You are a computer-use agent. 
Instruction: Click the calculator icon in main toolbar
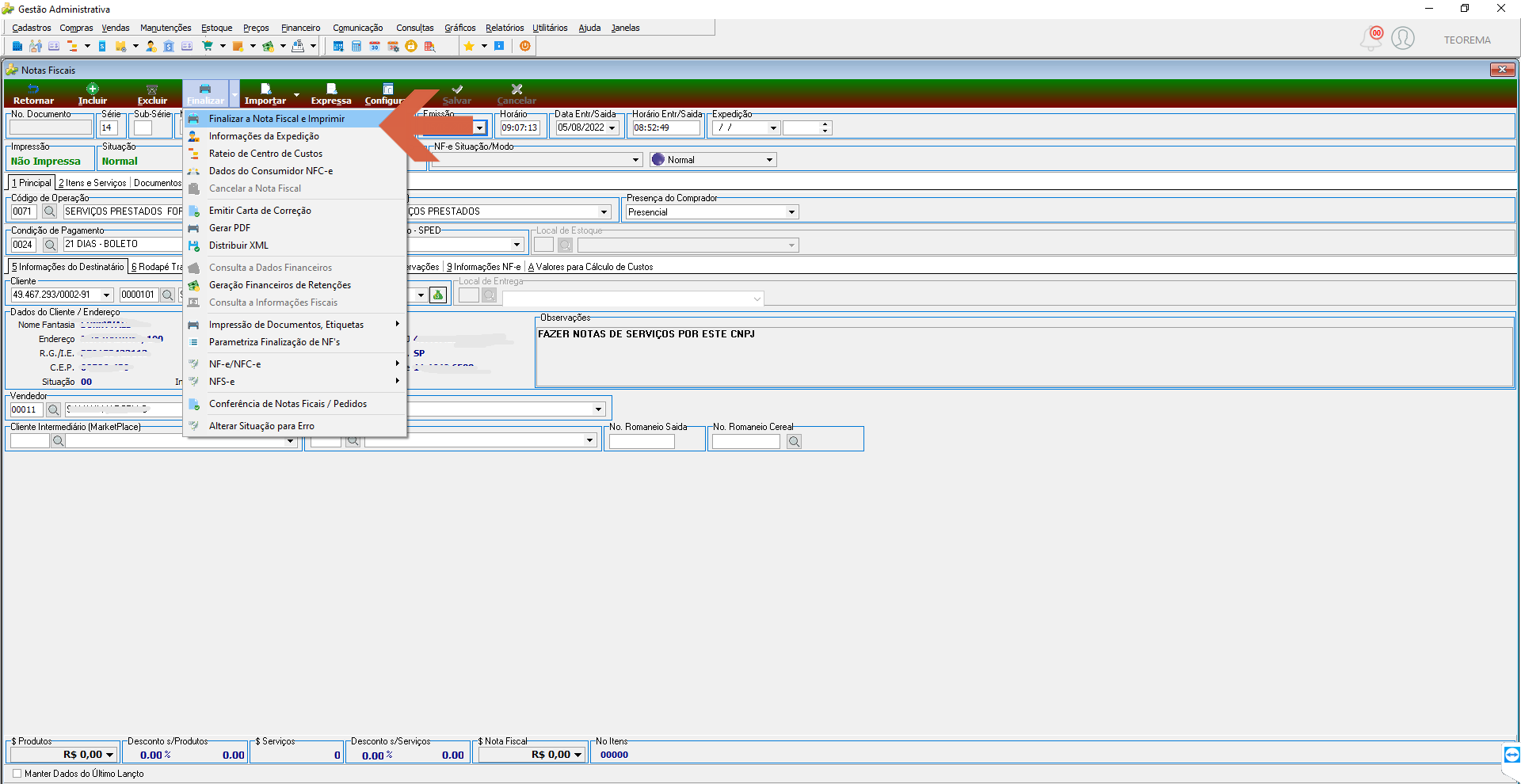pyautogui.click(x=356, y=46)
